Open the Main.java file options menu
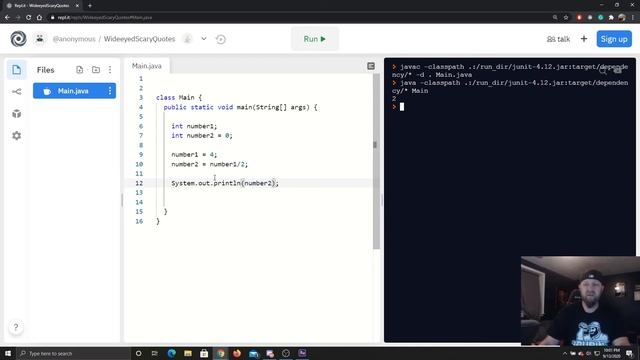640x360 pixels. [110, 91]
